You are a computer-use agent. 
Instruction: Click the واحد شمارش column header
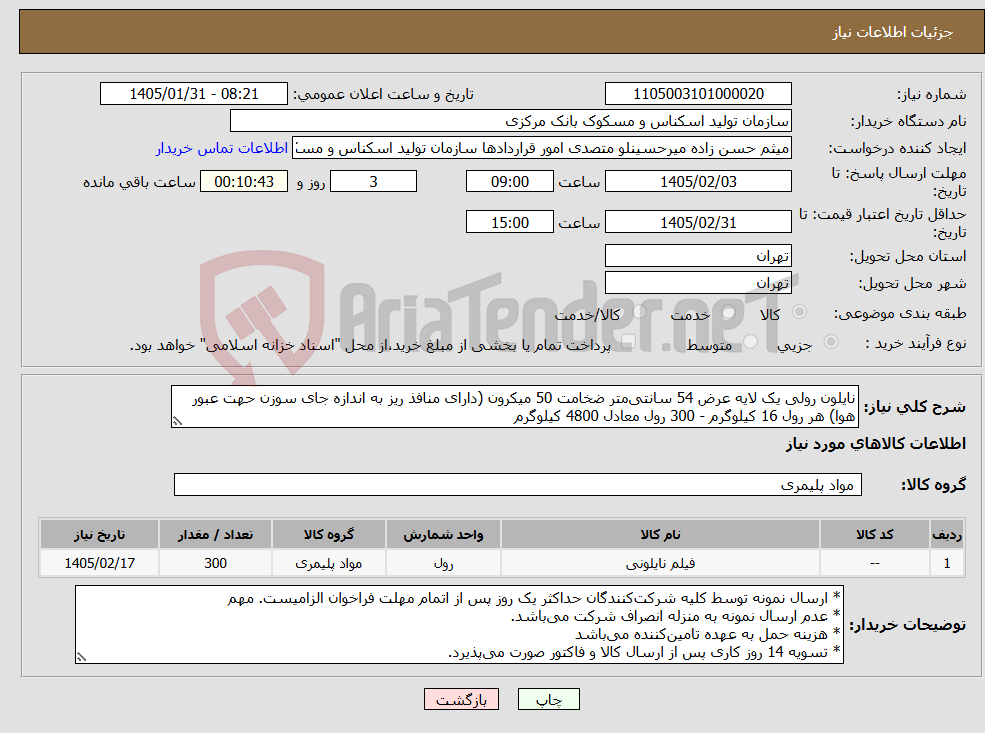tap(443, 535)
